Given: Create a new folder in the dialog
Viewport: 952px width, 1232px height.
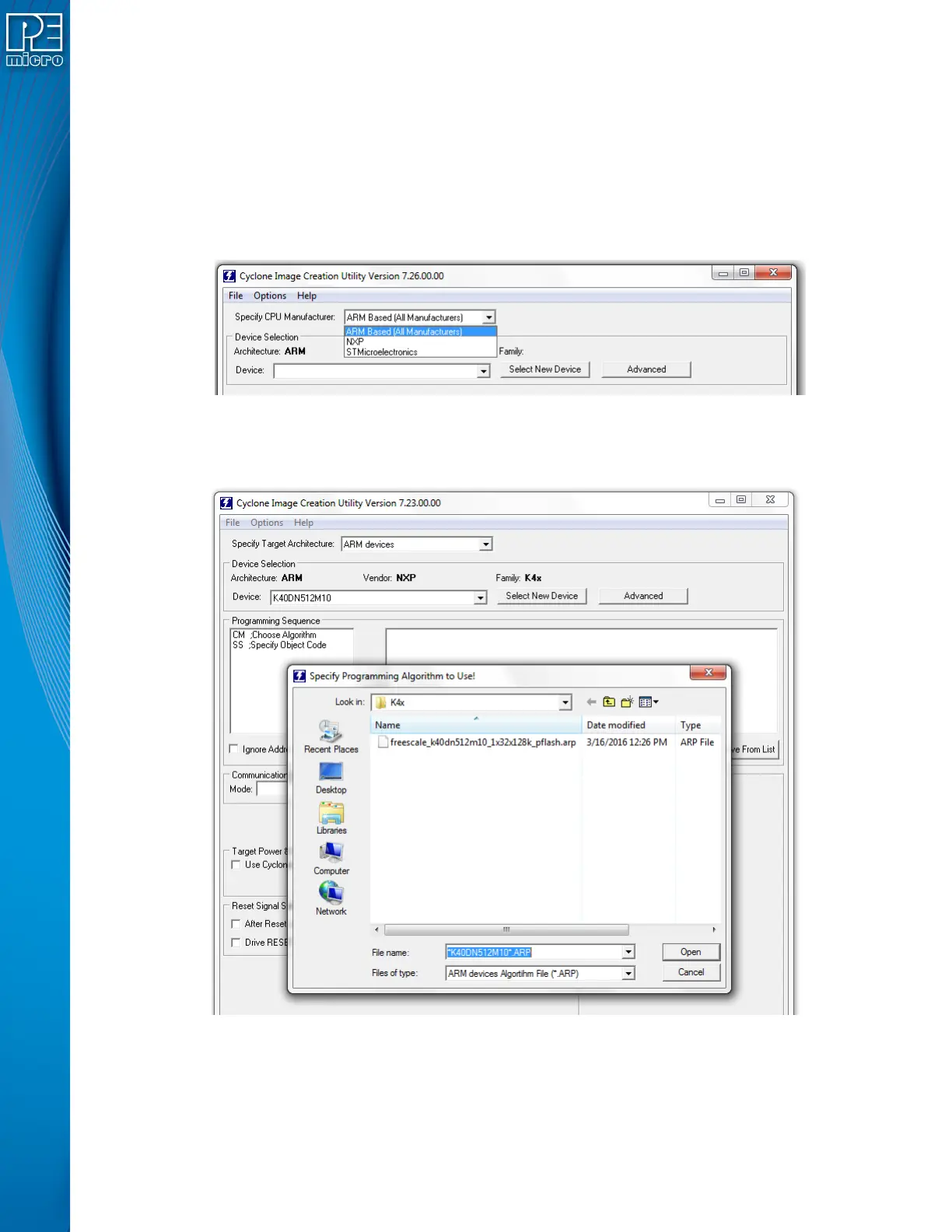Looking at the screenshot, I should coord(627,702).
